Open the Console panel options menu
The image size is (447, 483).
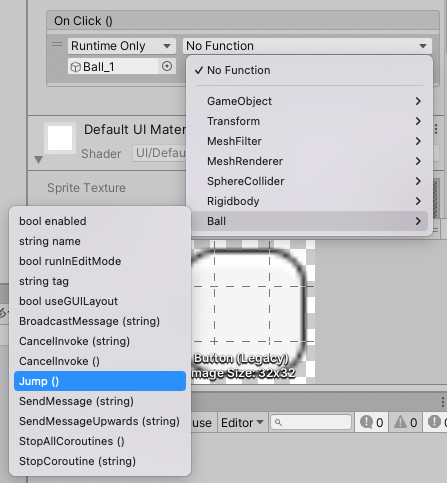442,402
